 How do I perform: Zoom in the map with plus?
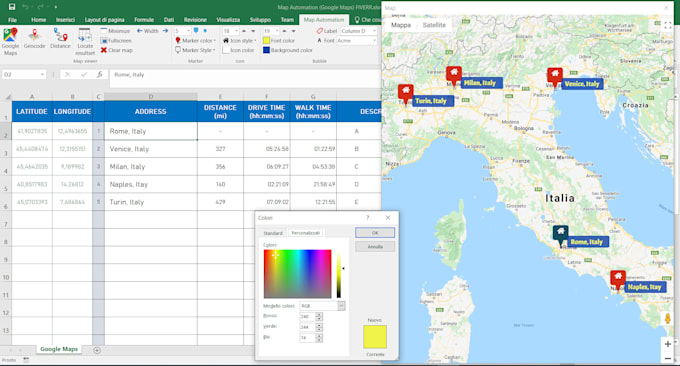[x=668, y=344]
